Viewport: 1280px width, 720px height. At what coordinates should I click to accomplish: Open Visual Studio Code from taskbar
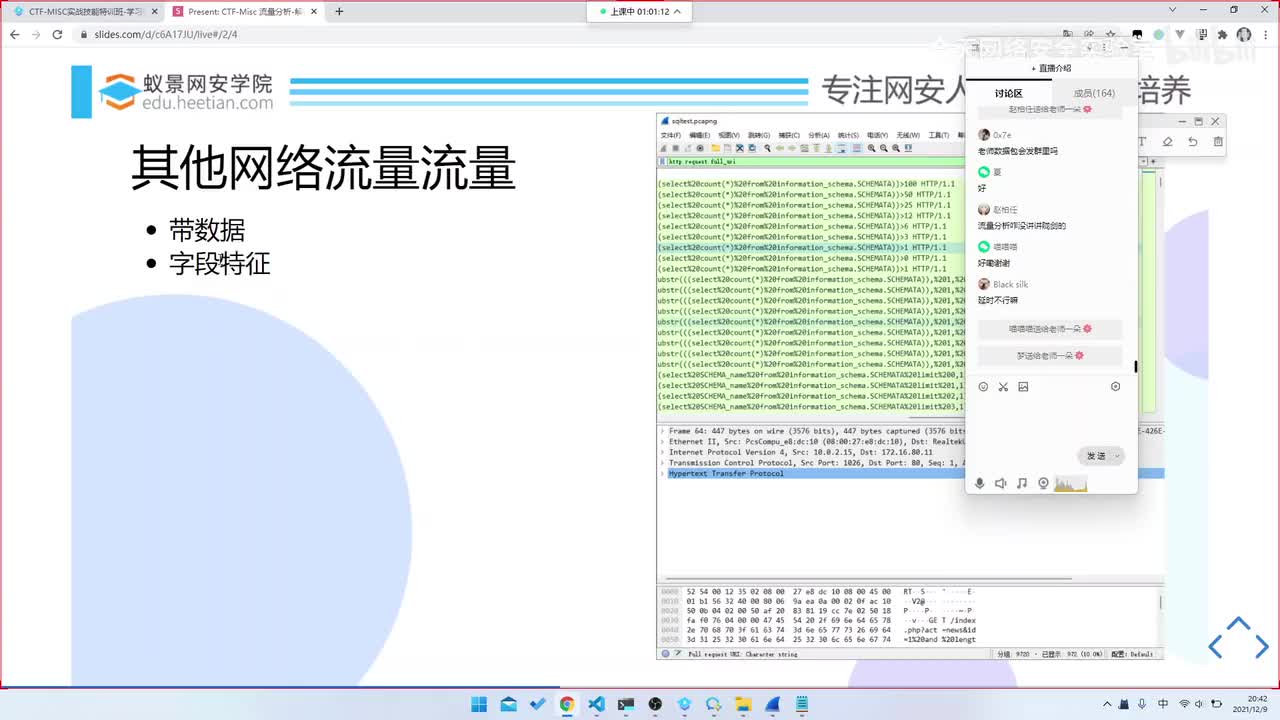[596, 704]
